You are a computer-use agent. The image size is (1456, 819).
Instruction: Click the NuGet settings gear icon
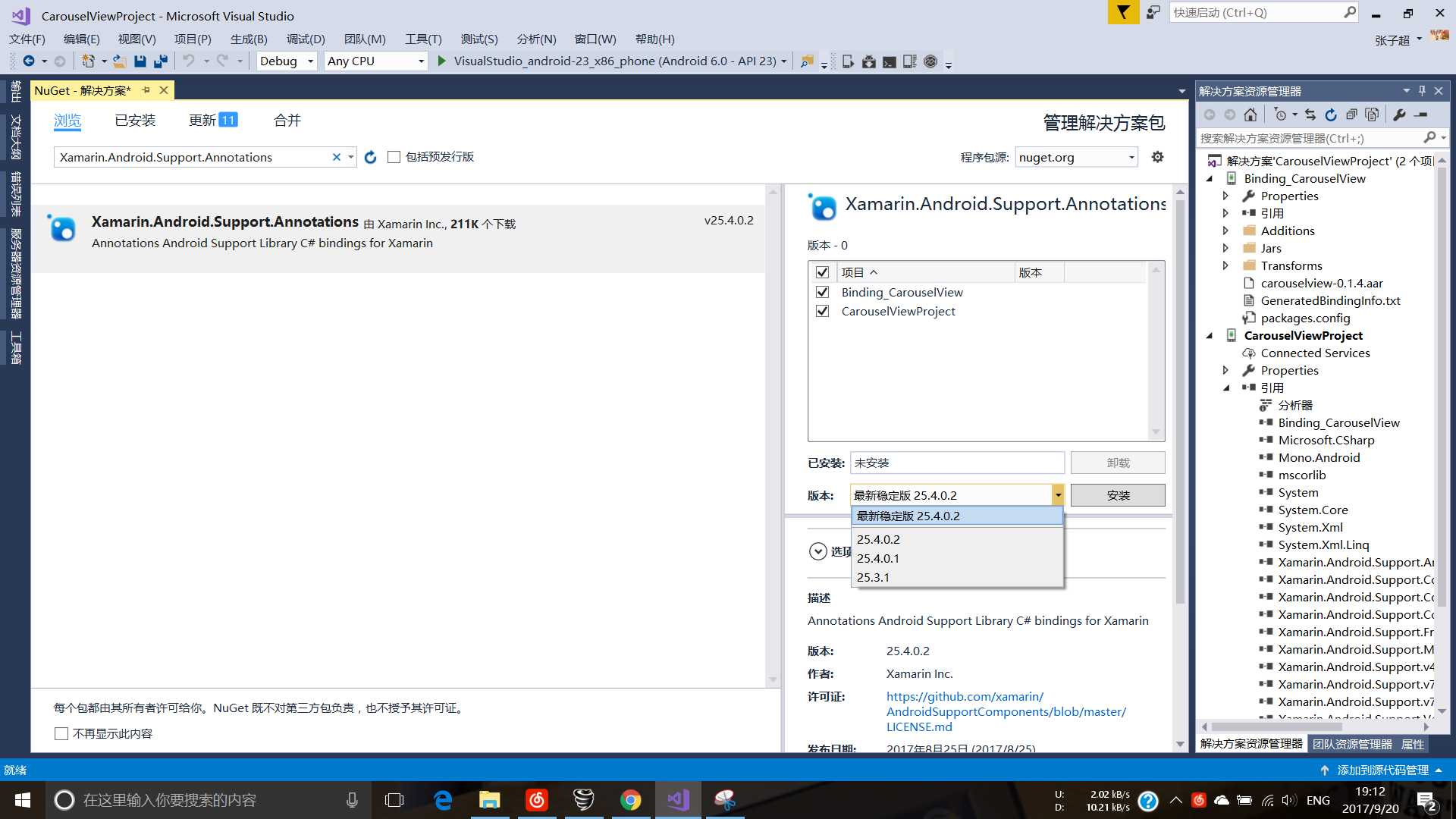1157,157
